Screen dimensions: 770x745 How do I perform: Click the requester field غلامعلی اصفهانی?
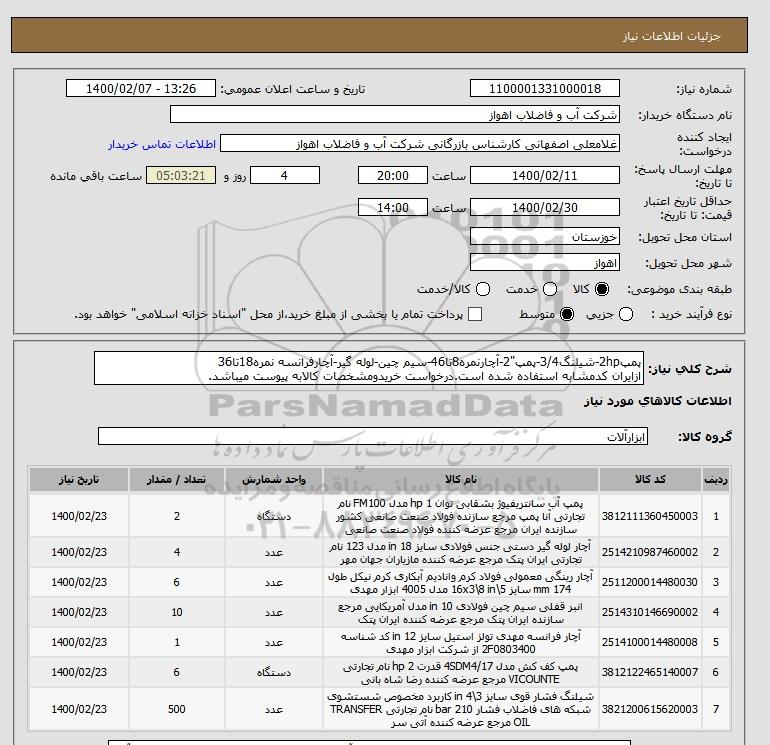pos(420,144)
